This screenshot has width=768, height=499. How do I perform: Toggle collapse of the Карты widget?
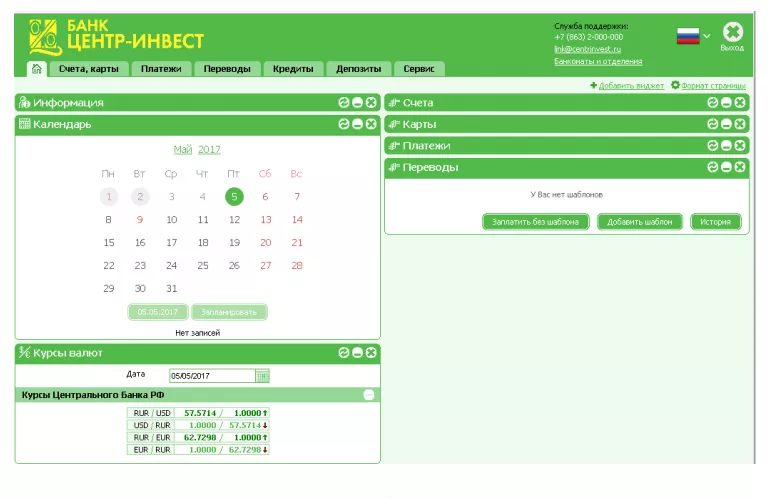point(727,124)
